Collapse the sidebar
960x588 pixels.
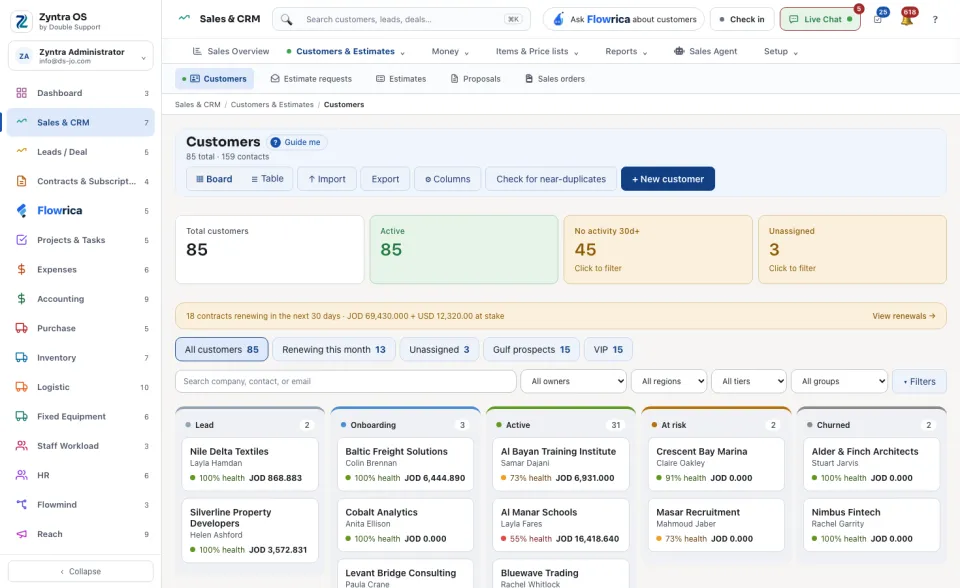tap(81, 571)
